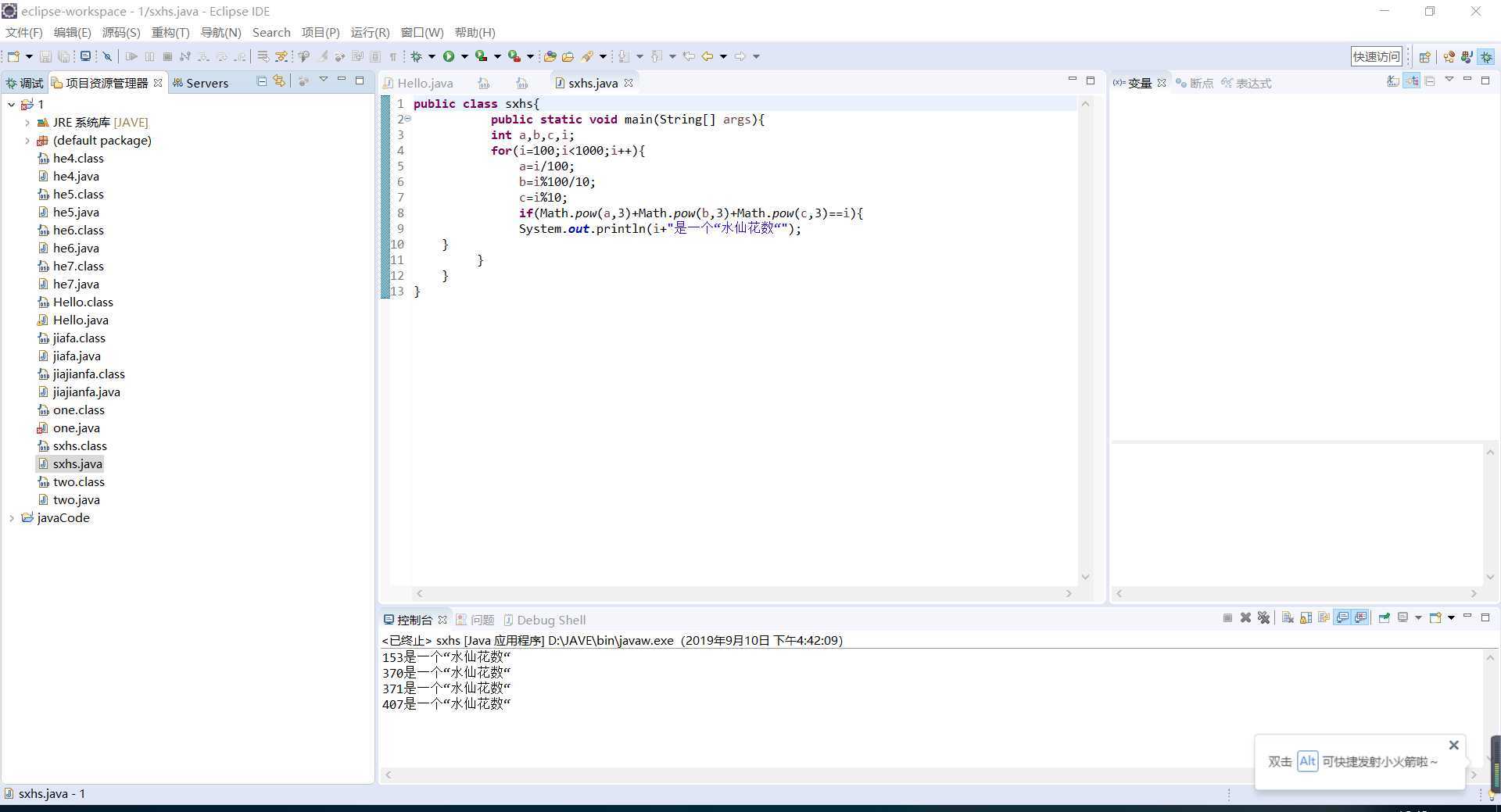The width and height of the screenshot is (1501, 812).
Task: Switch to the Debug Shell tab
Action: [x=544, y=620]
